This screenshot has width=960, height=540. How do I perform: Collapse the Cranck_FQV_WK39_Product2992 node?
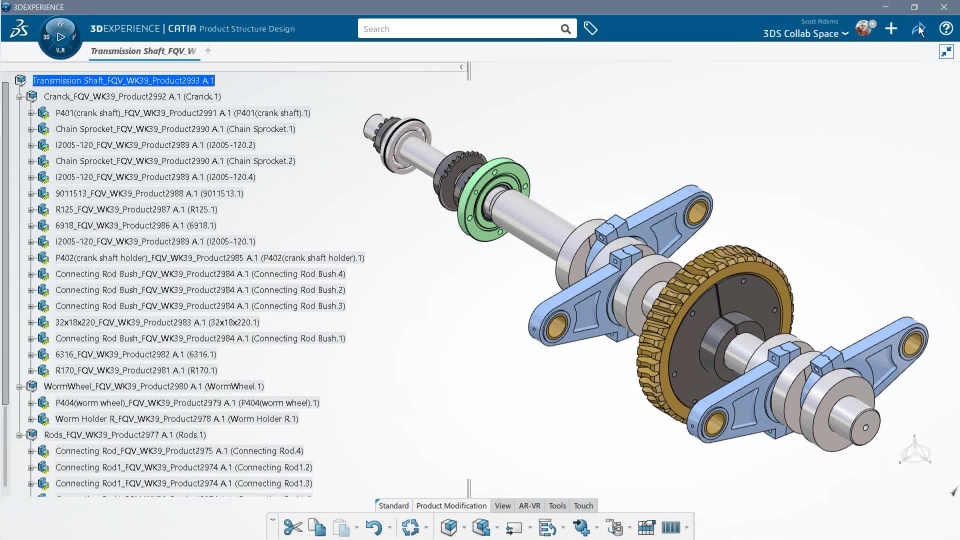[19, 97]
